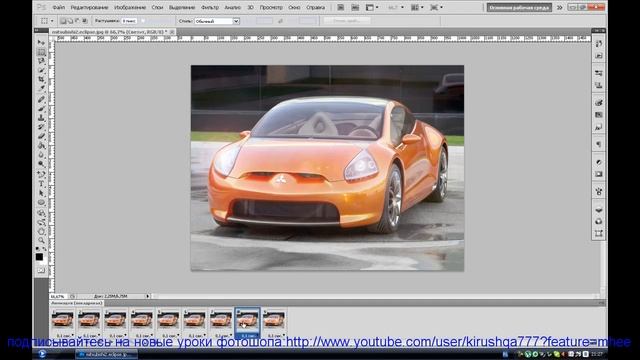Open the zoom level dropdown in menu bar
The height and width of the screenshot is (360, 640).
tap(396, 7)
